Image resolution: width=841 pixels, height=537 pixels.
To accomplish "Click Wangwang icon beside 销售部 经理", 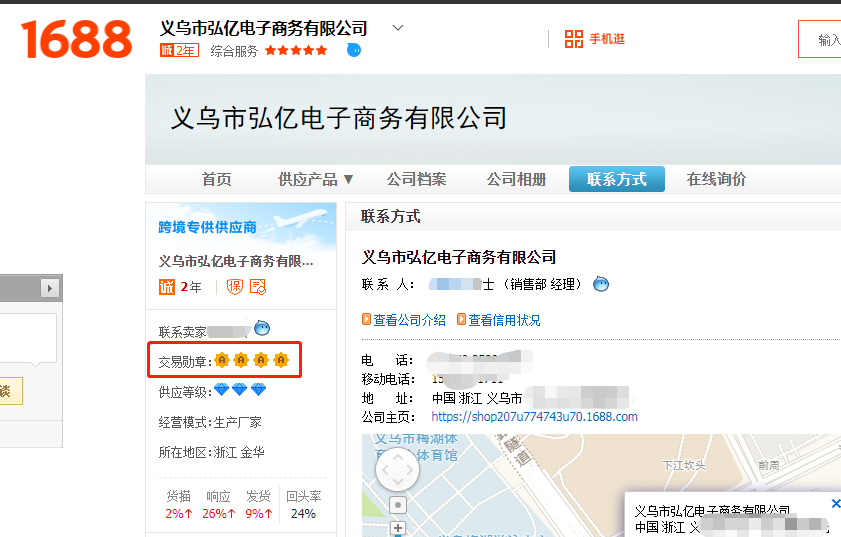I will pos(601,284).
